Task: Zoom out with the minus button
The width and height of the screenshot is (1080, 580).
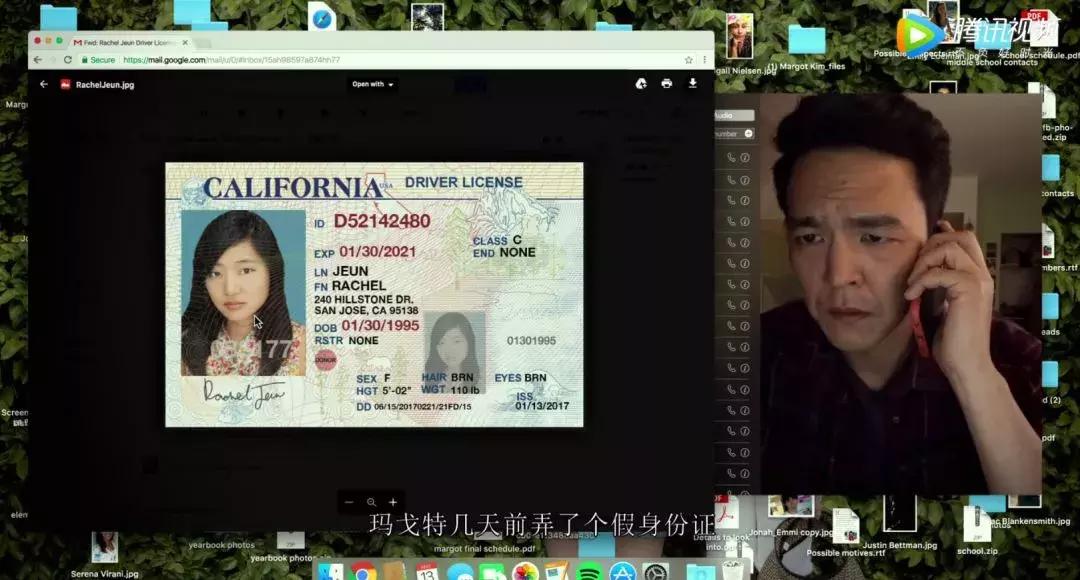Action: point(349,502)
